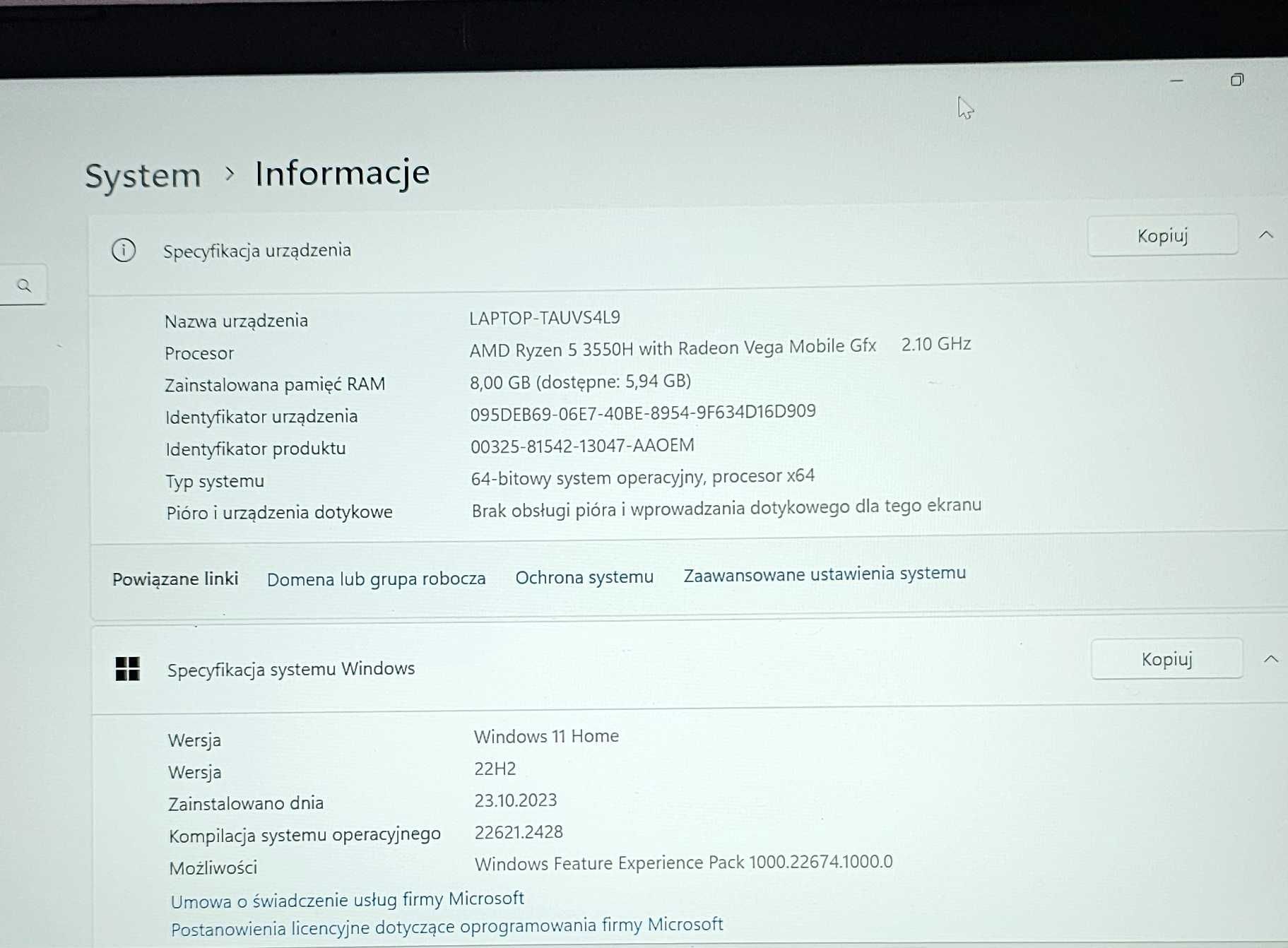Select version value 22H2
The image size is (1288, 948).
[x=495, y=769]
